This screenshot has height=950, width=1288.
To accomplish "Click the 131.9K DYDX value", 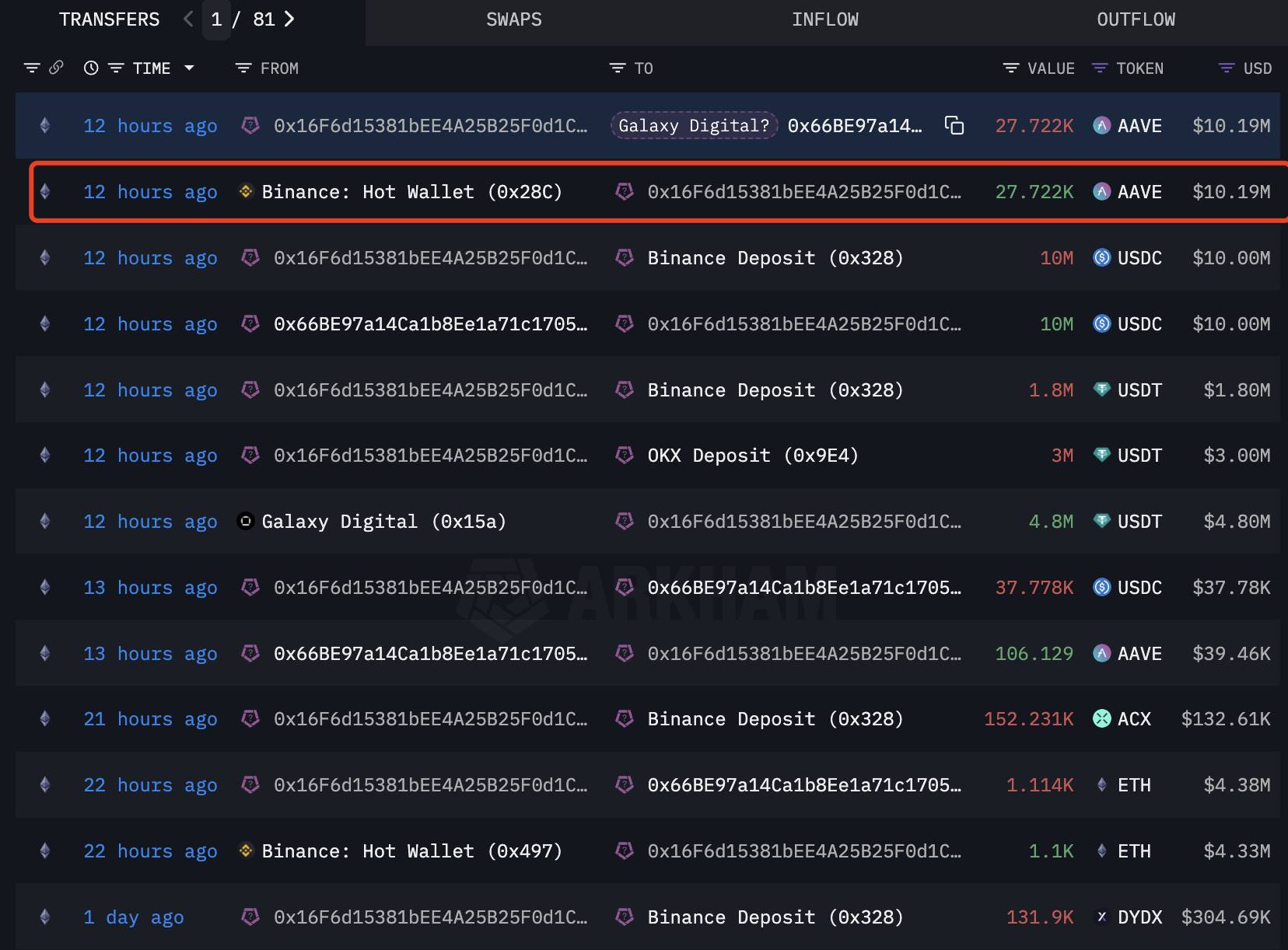I will [x=1040, y=917].
